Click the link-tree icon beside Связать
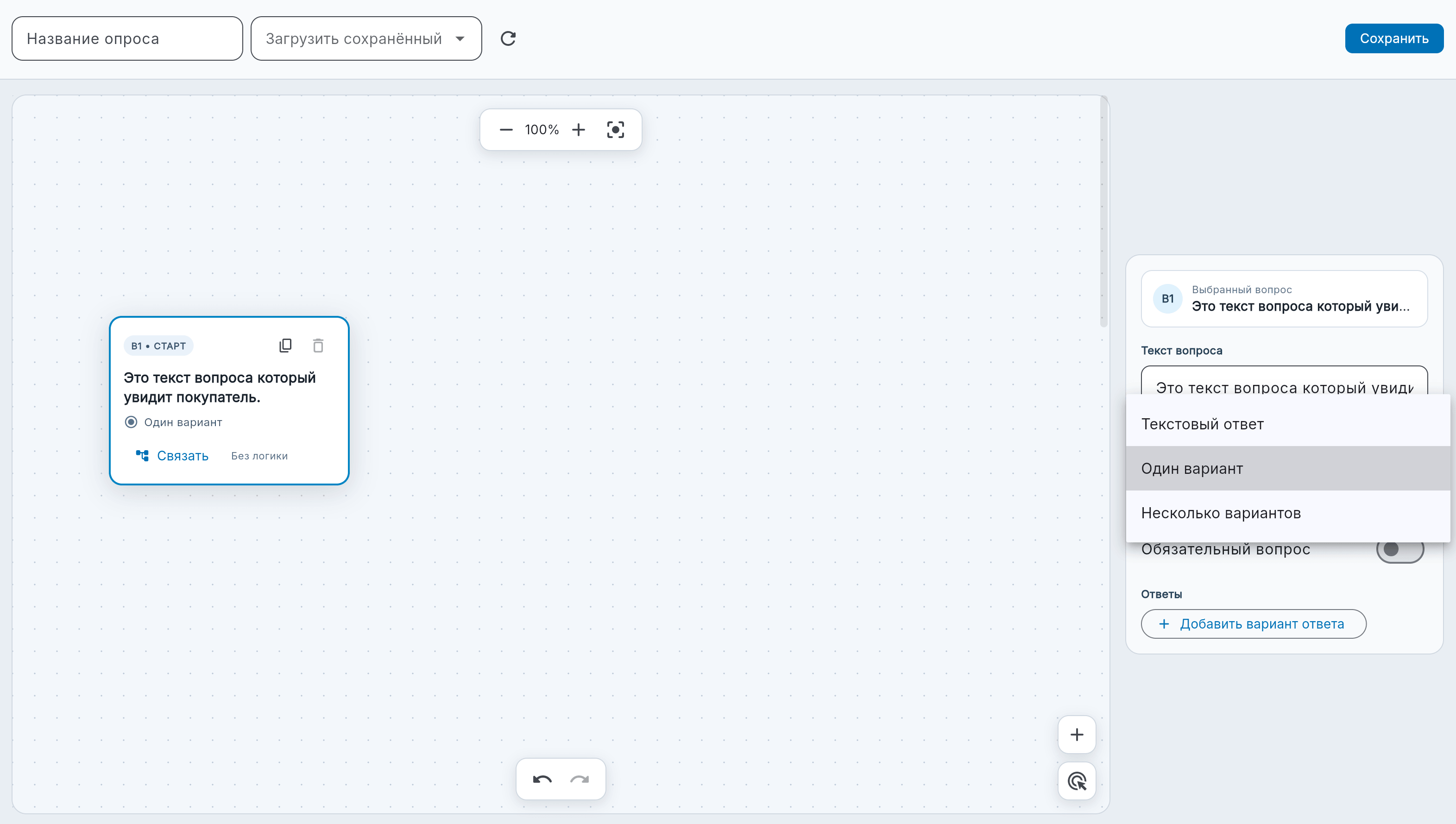1456x824 pixels. click(x=142, y=456)
